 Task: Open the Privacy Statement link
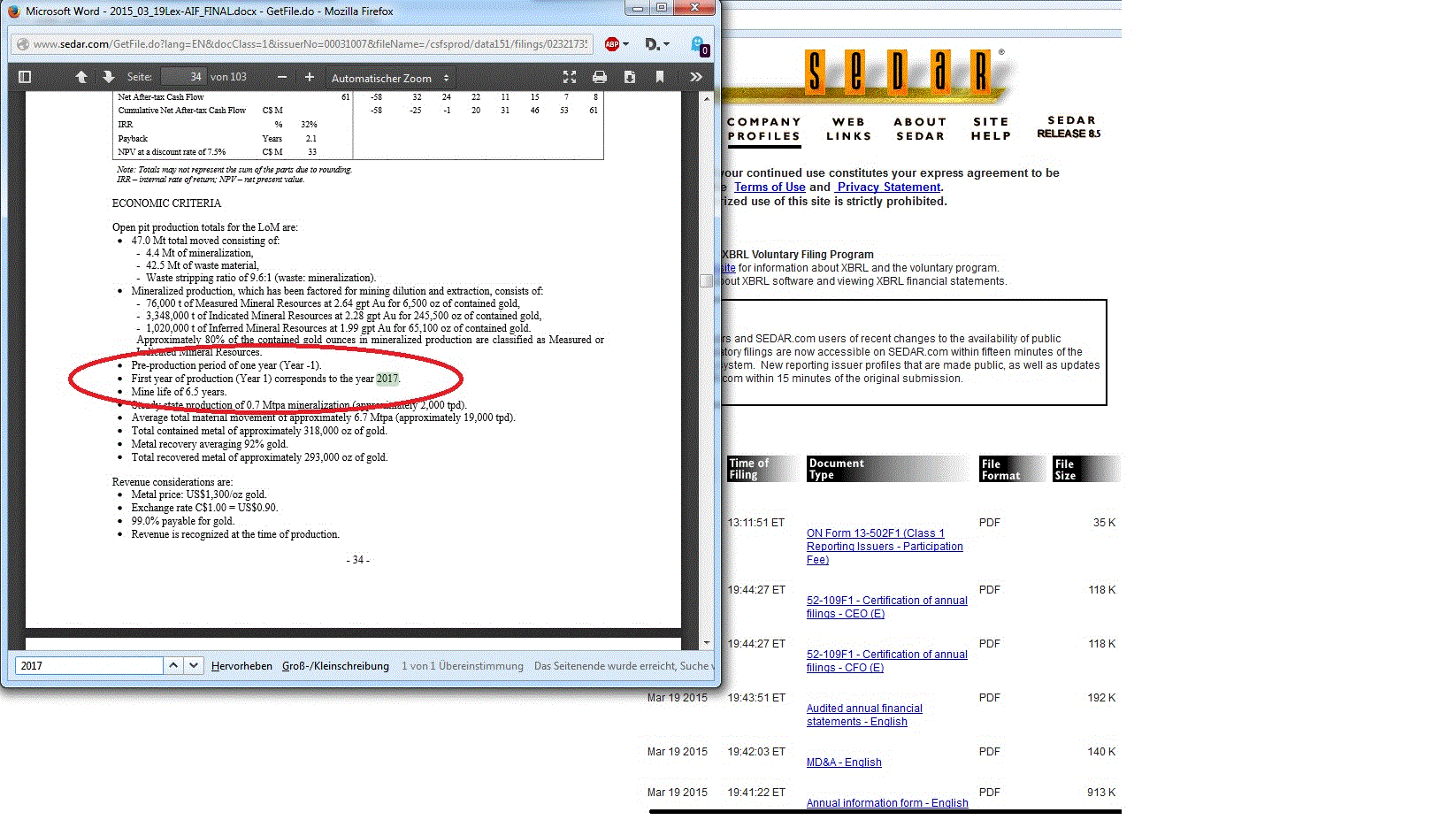pos(889,187)
